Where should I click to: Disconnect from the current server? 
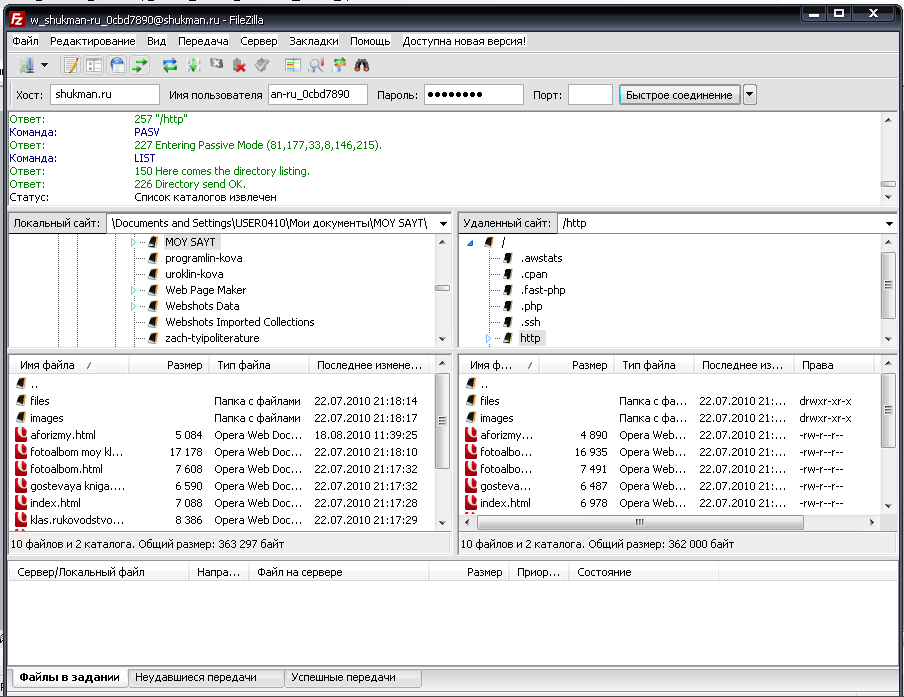(x=239, y=65)
